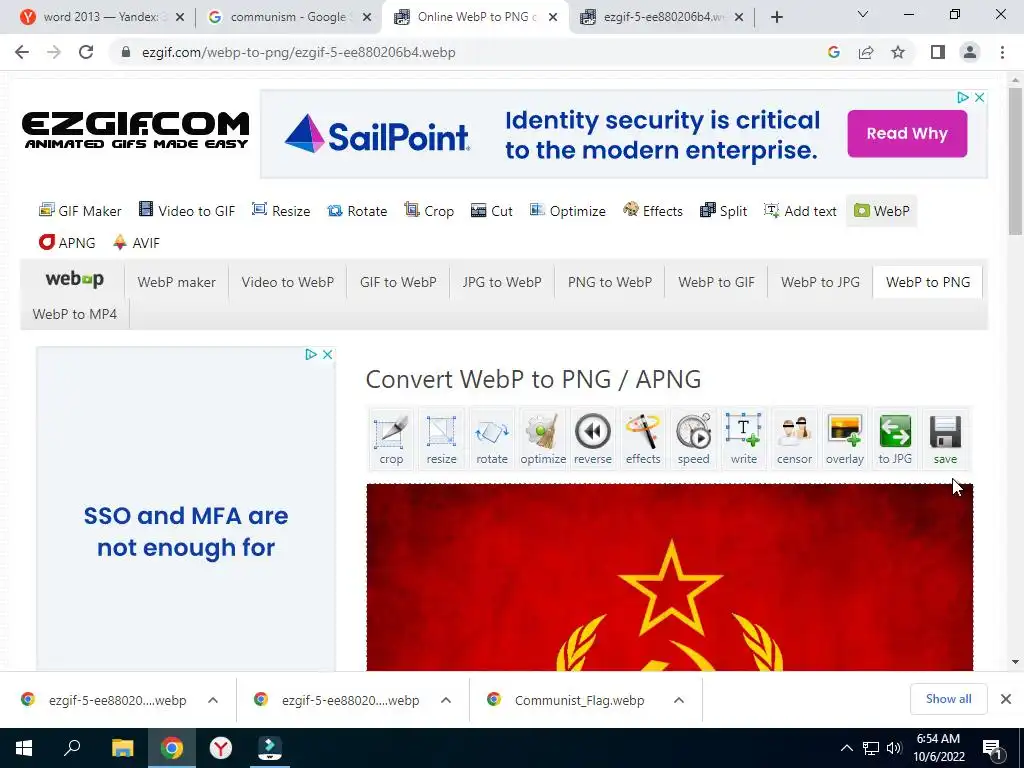Switch to Video to WebP tab
This screenshot has width=1024, height=768.
click(x=287, y=282)
